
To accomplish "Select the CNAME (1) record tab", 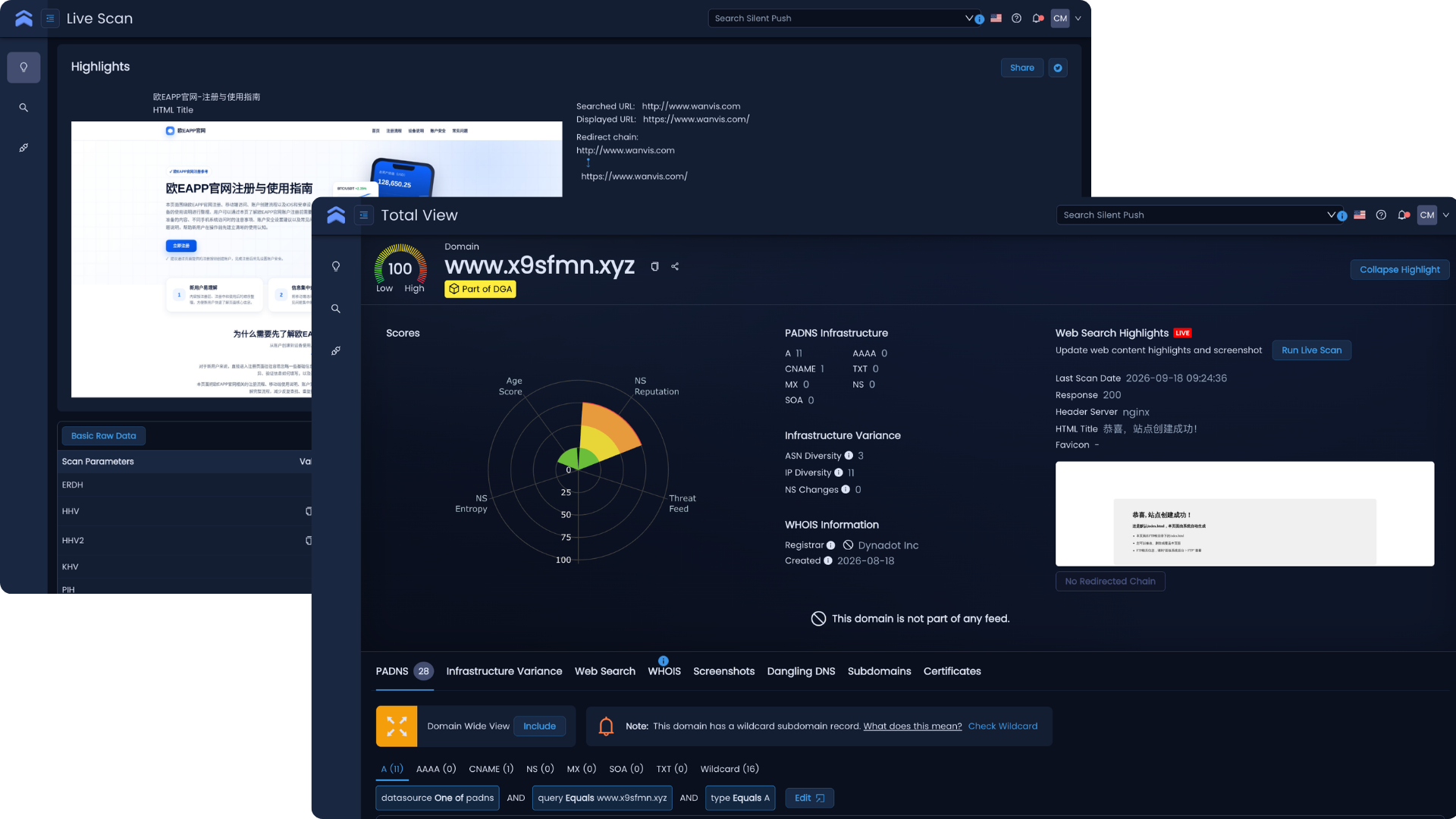I will (491, 769).
